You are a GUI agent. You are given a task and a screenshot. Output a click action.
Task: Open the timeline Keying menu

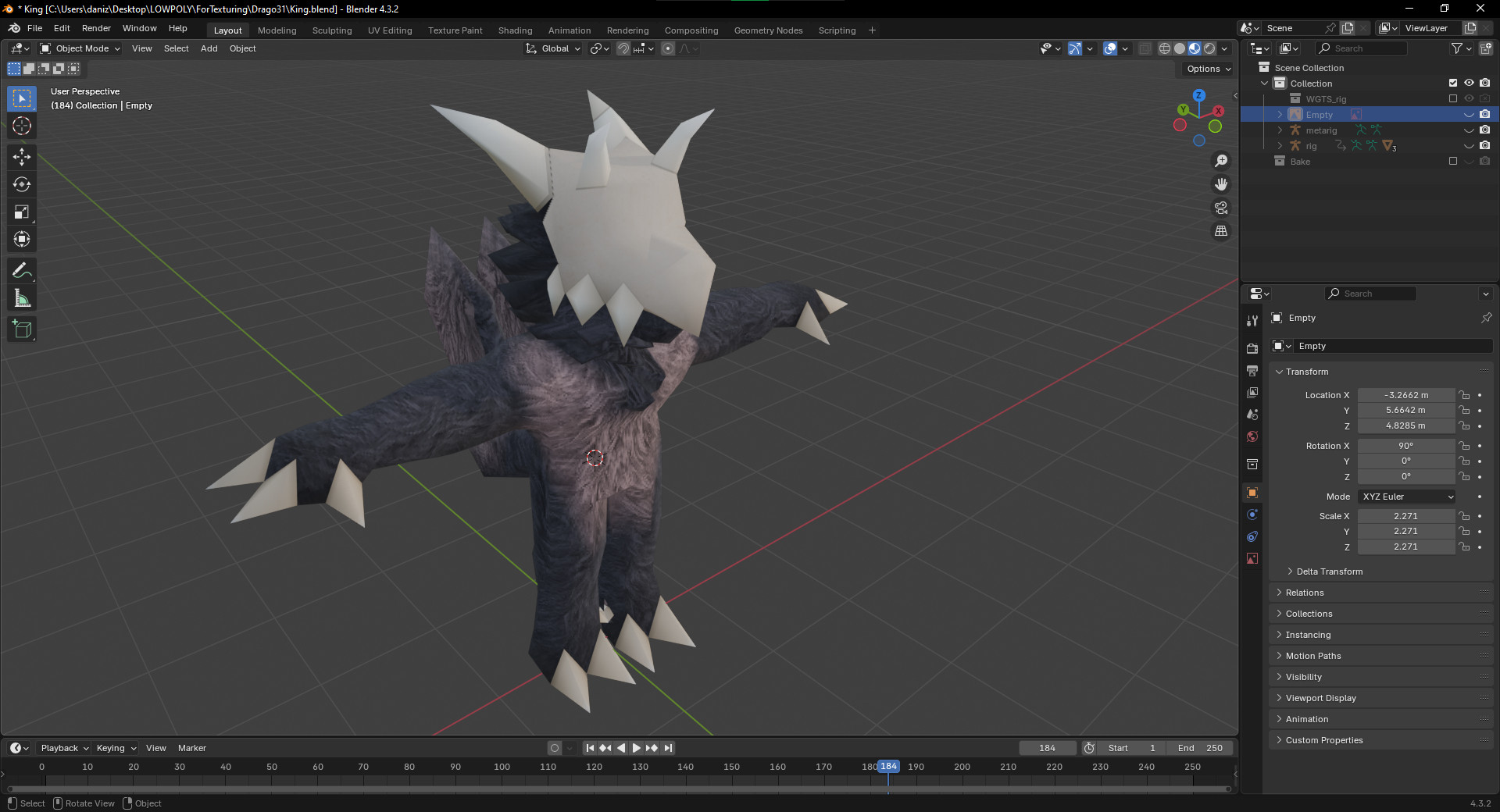116,748
